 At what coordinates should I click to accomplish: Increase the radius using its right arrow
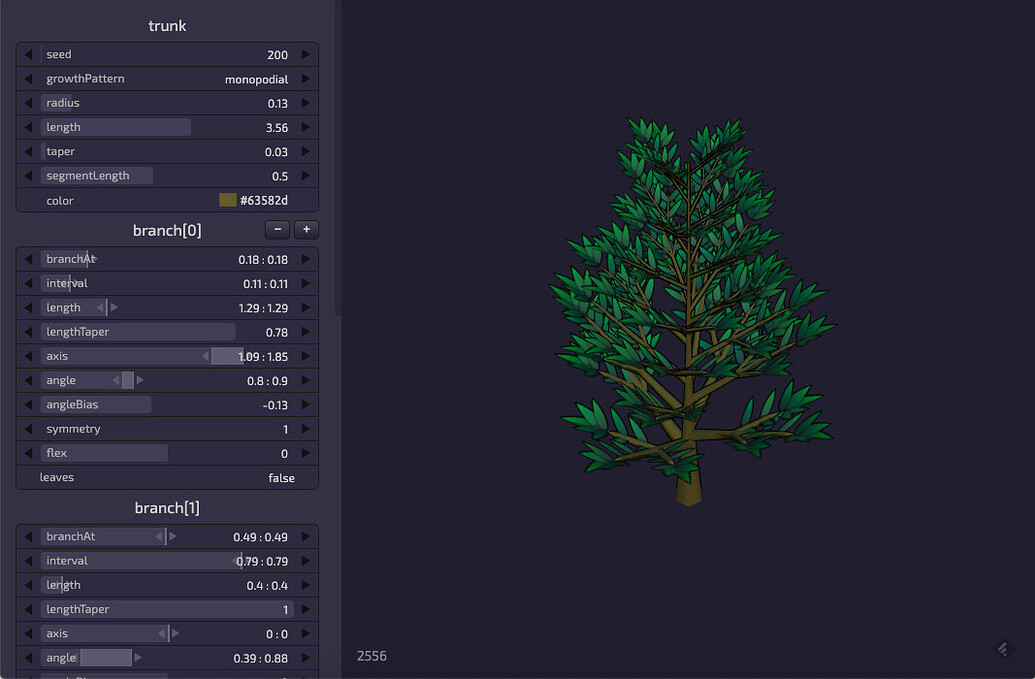(x=306, y=102)
